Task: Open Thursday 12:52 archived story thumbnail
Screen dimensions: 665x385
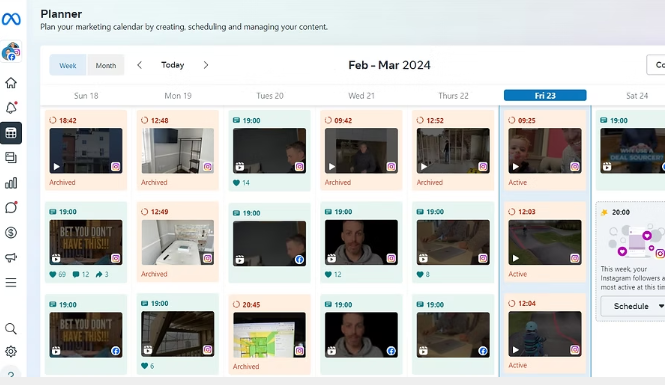Action: point(453,151)
